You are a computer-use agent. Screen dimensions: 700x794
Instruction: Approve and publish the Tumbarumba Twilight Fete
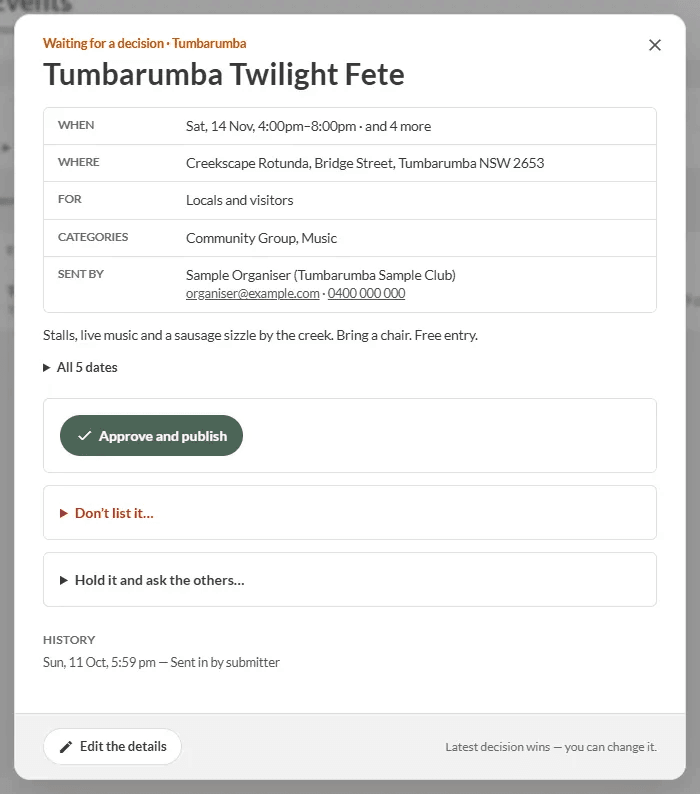click(151, 435)
